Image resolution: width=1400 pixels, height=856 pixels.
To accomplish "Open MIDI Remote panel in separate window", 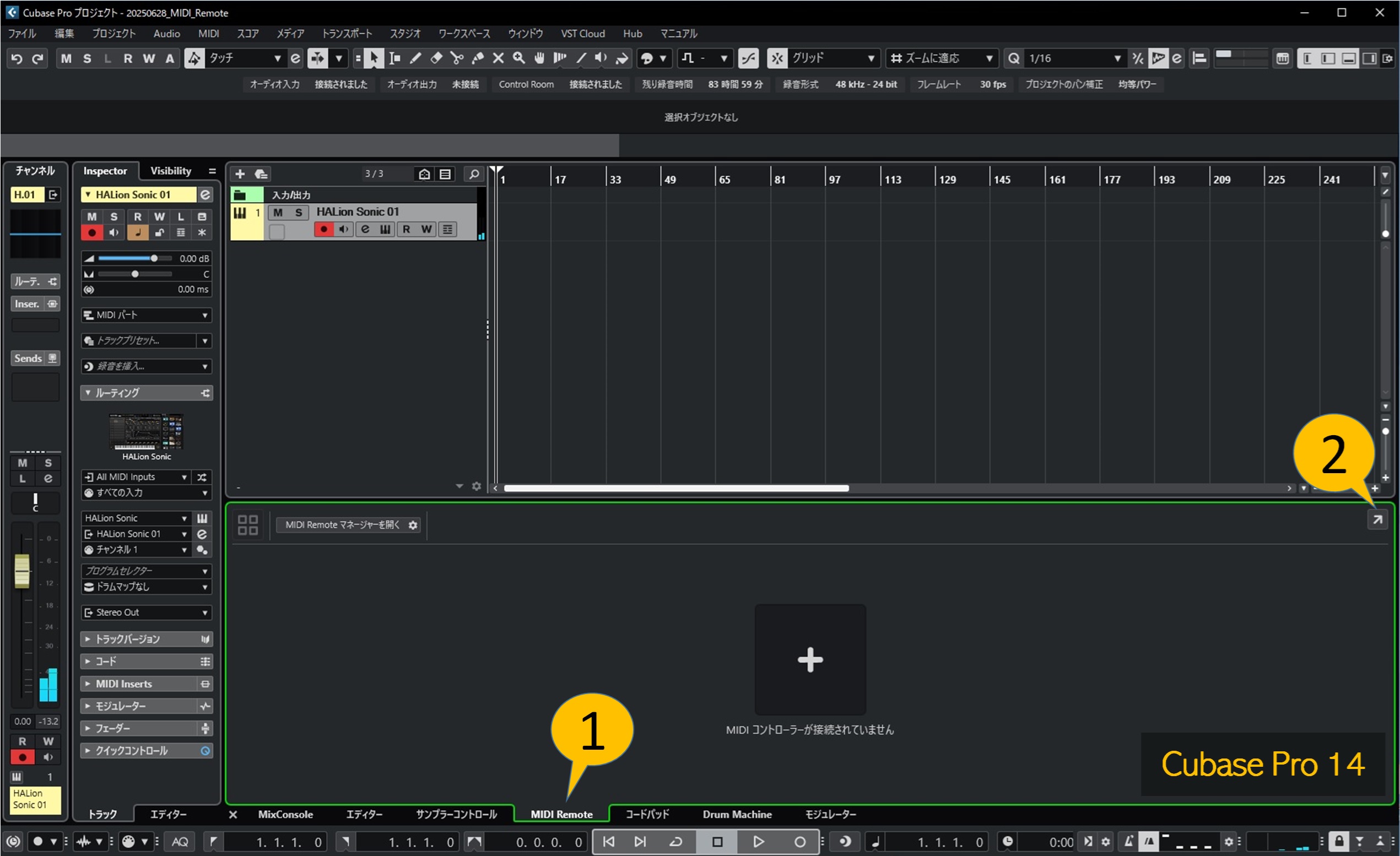I will [1377, 519].
